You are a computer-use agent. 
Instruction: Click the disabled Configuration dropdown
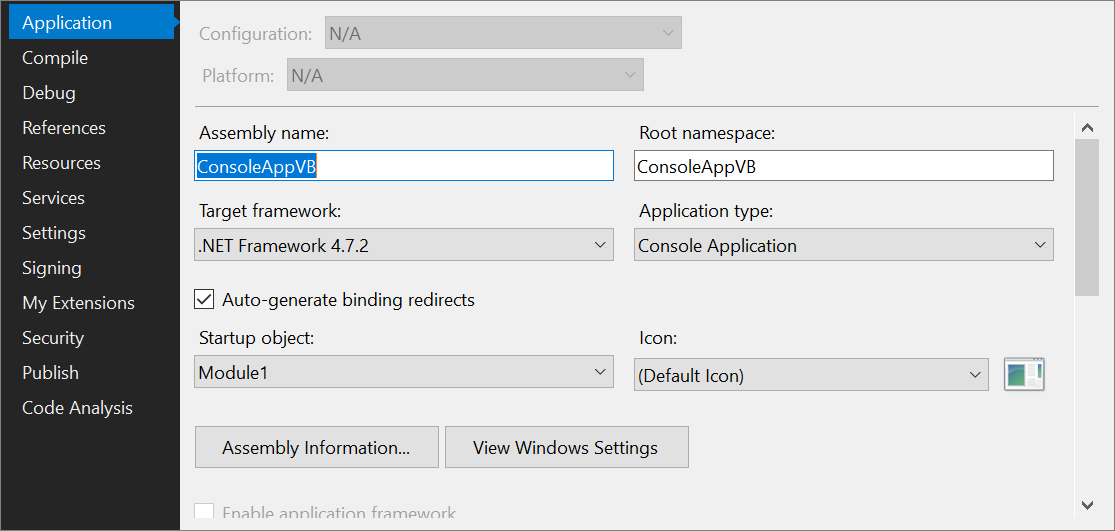pos(503,33)
